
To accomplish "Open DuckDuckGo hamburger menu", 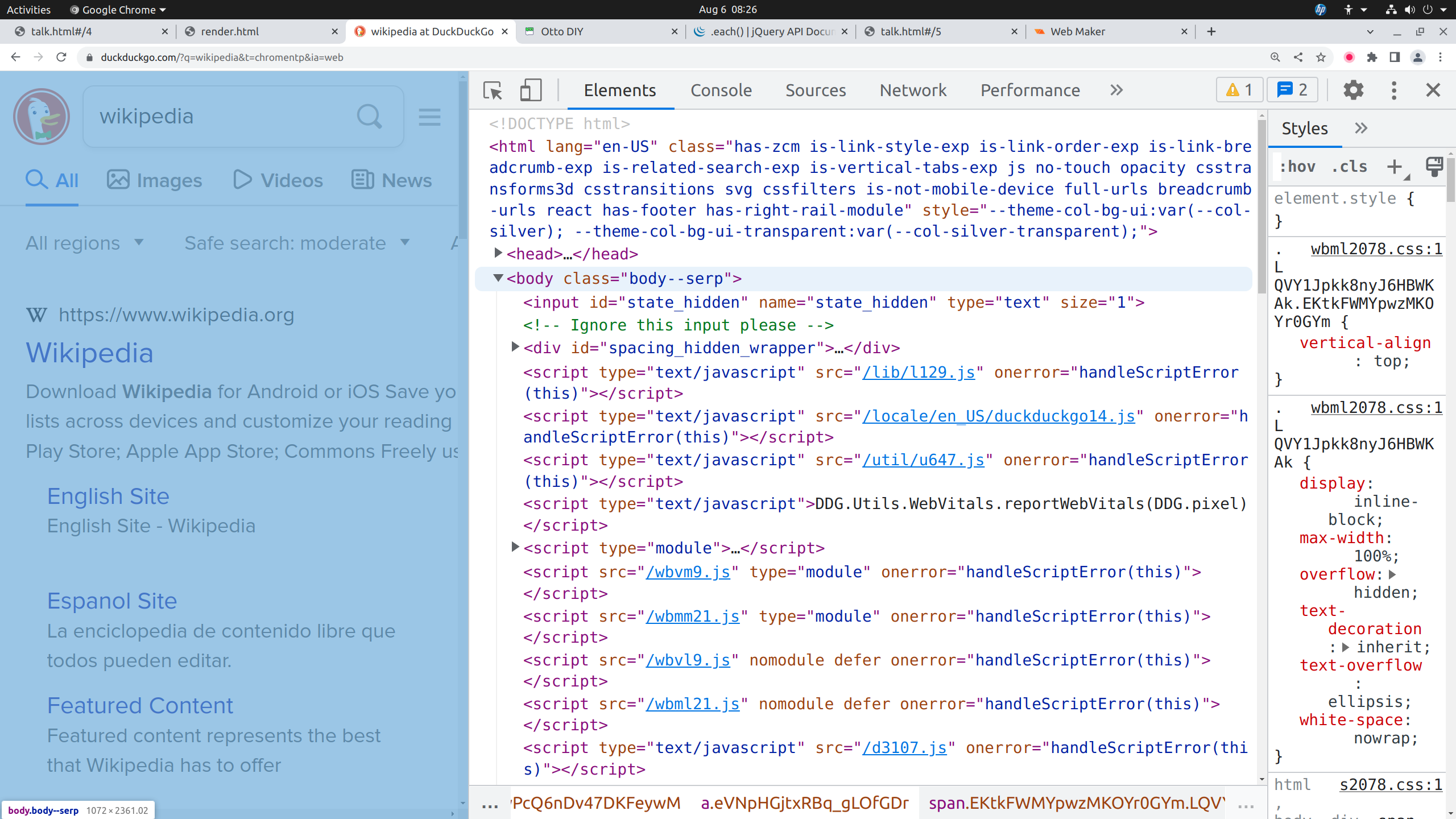I will [429, 117].
